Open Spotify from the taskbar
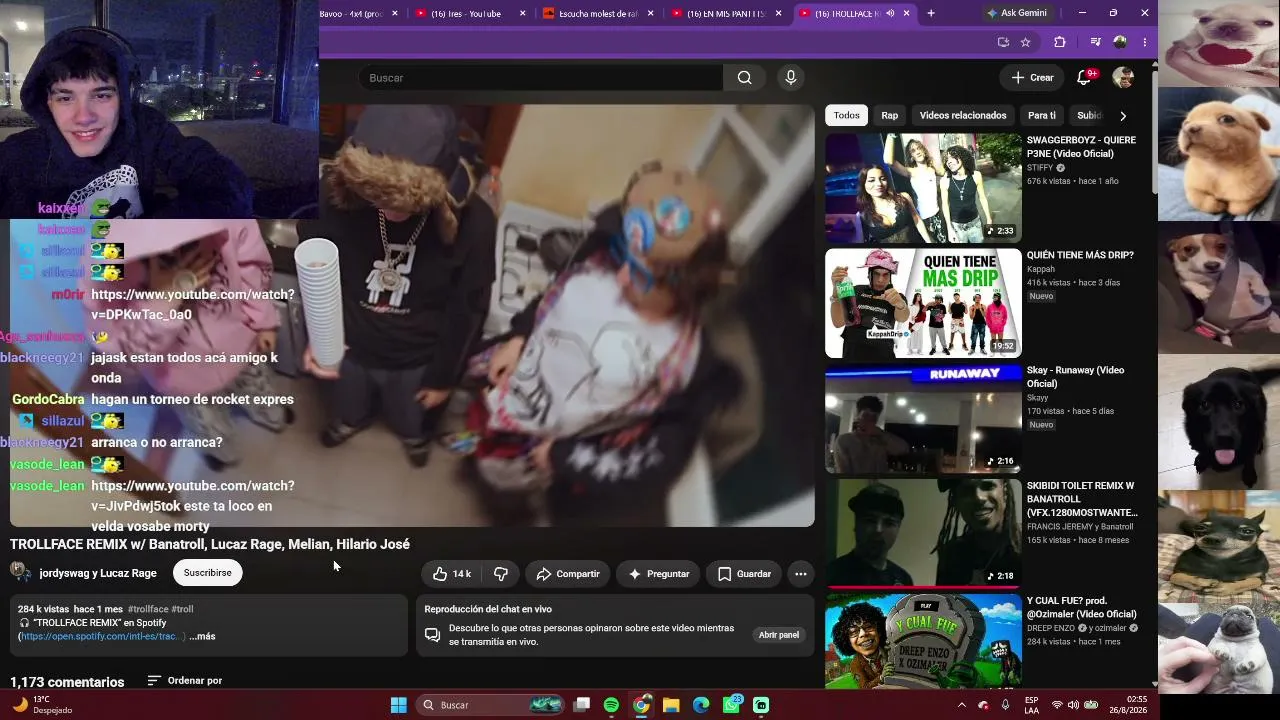The height and width of the screenshot is (720, 1280). 611,705
